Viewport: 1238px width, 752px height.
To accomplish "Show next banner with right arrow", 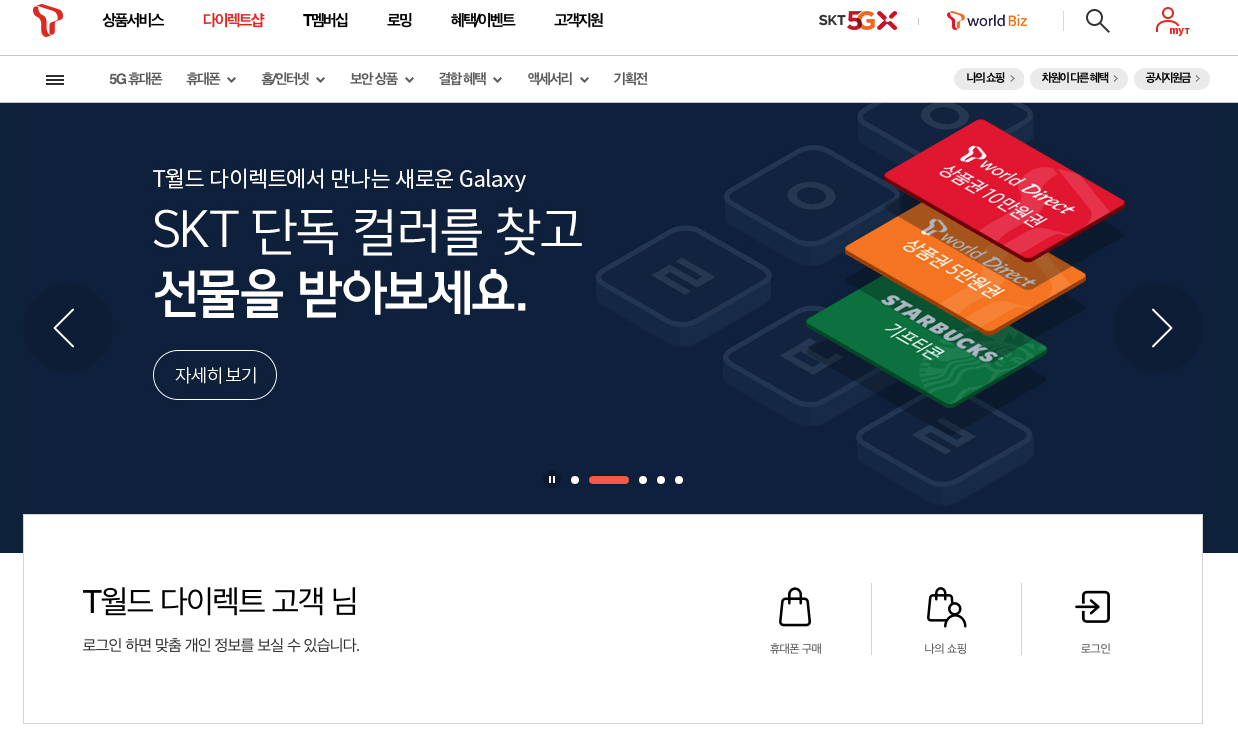I will pos(1159,328).
